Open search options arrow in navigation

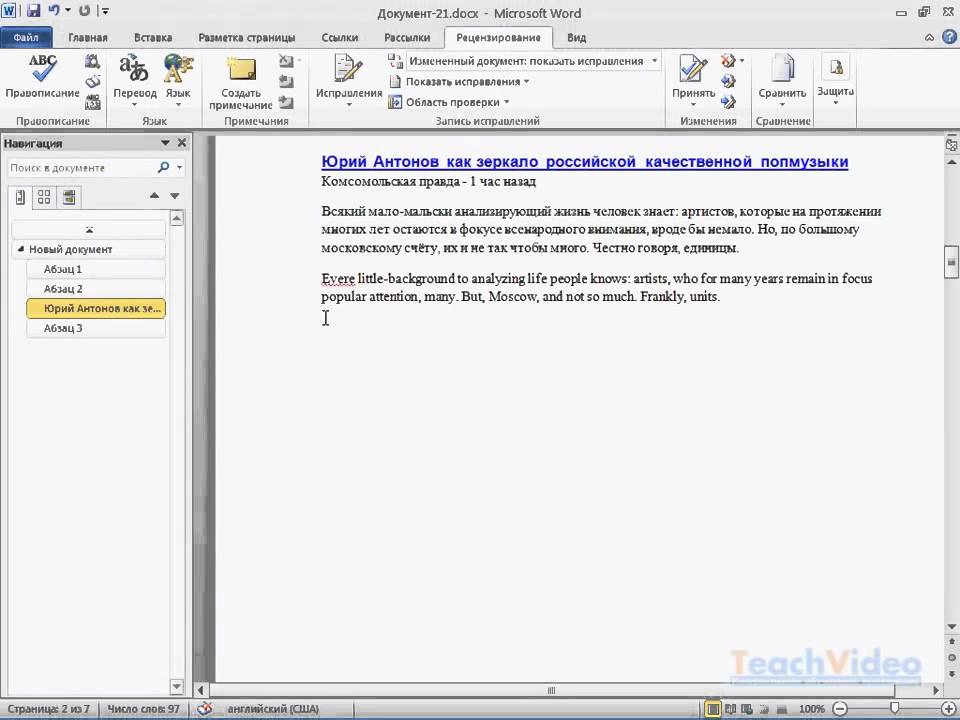[179, 167]
